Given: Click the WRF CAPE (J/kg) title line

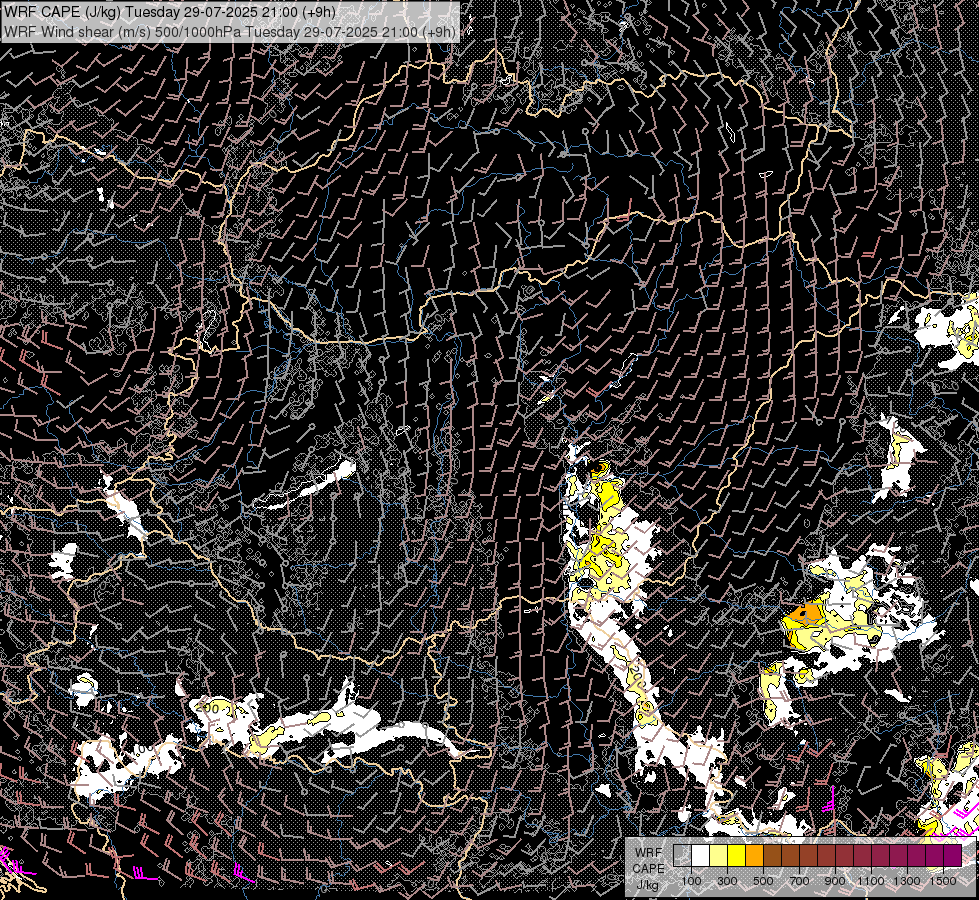Looking at the screenshot, I should coord(170,11).
